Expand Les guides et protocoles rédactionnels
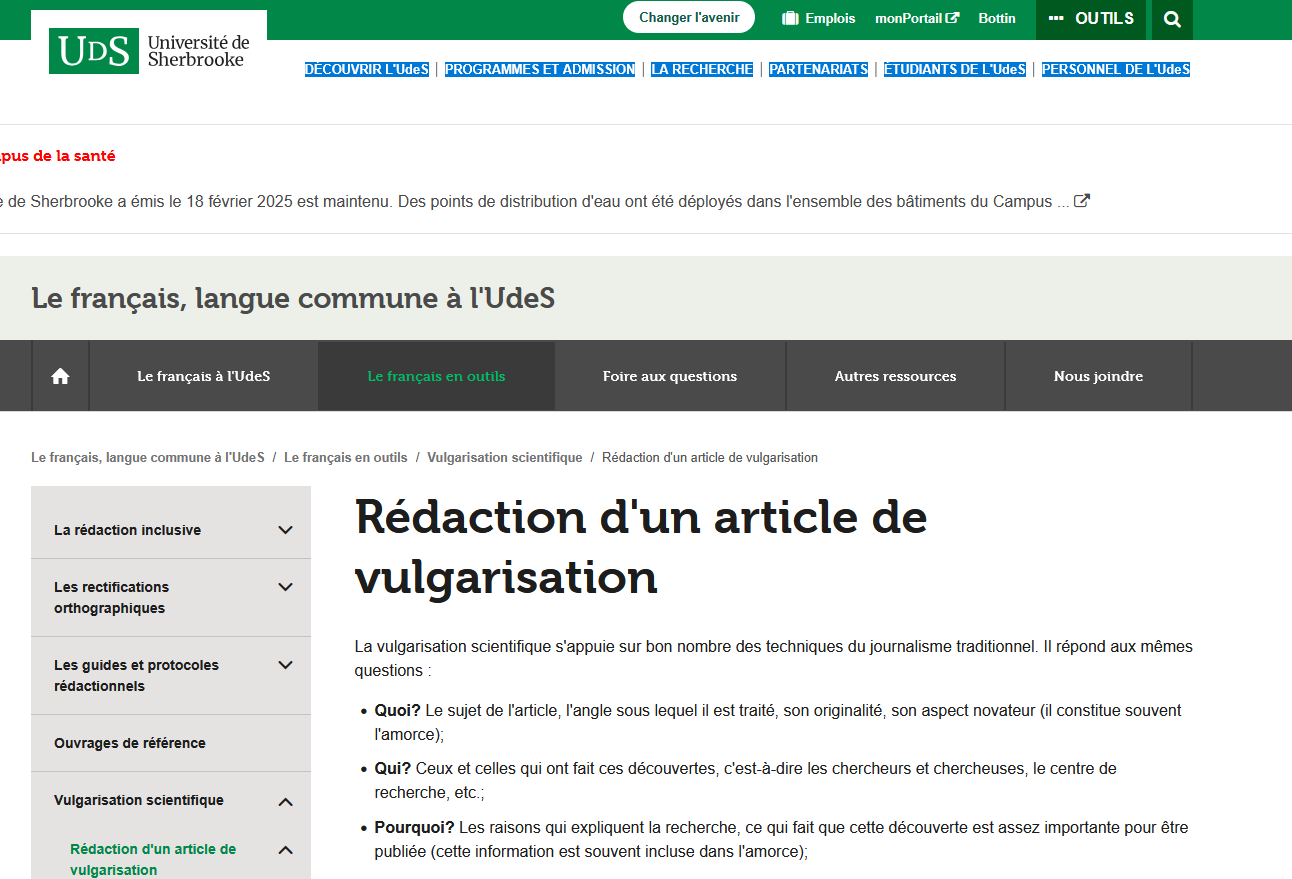Viewport: 1292px width, 879px height. click(285, 665)
